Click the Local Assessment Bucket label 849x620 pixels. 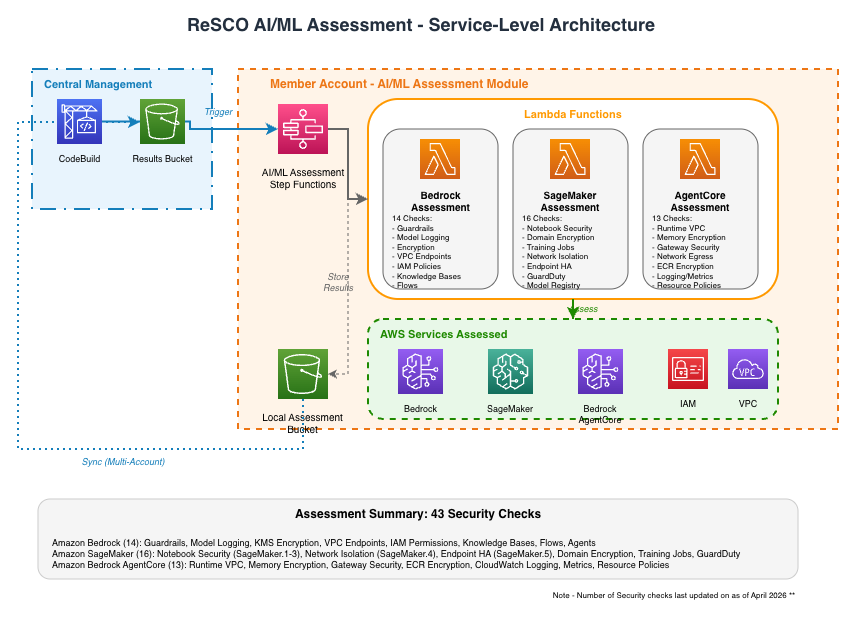click(303, 423)
